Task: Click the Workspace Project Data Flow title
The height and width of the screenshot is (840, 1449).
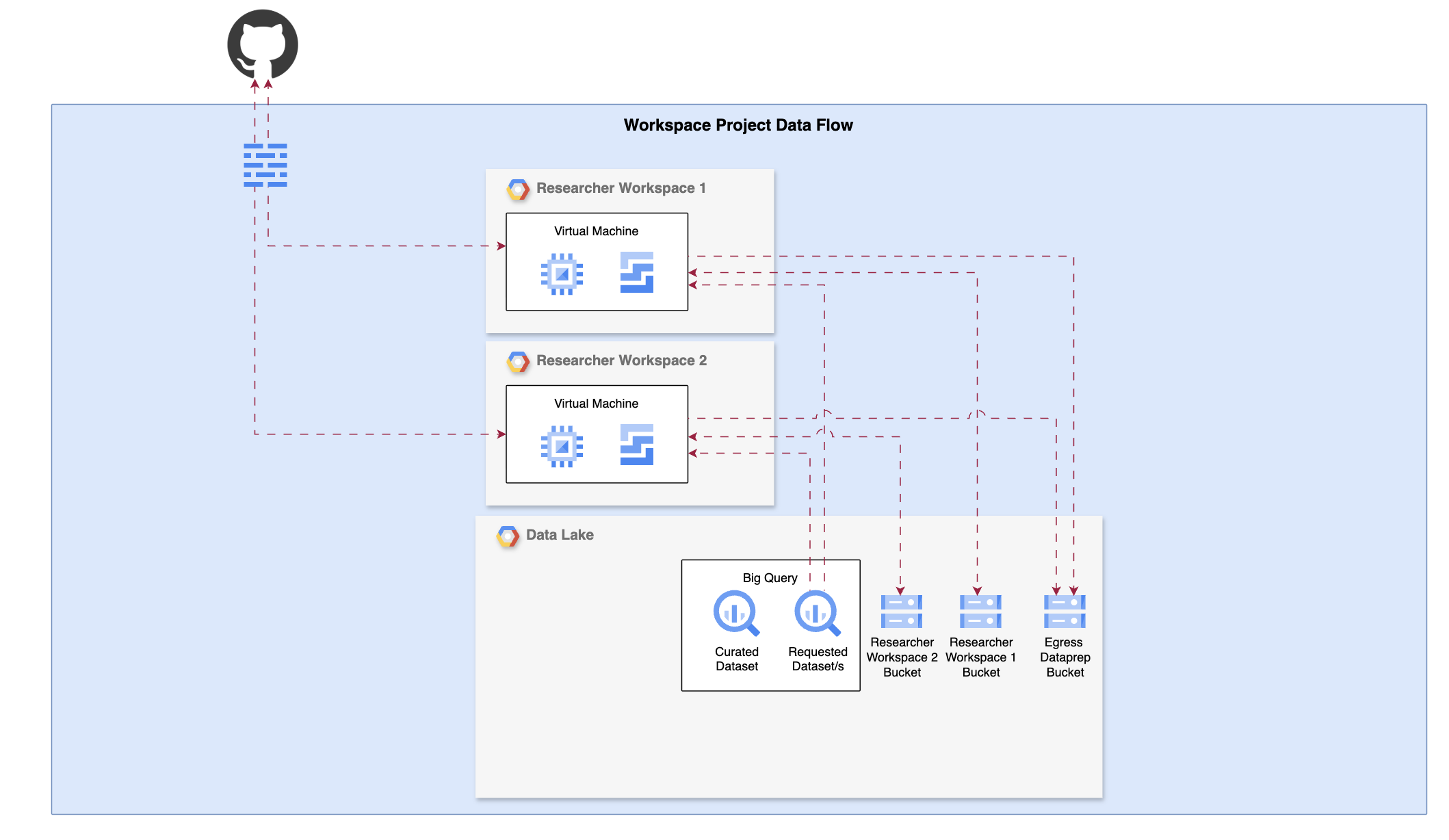Action: [x=738, y=125]
